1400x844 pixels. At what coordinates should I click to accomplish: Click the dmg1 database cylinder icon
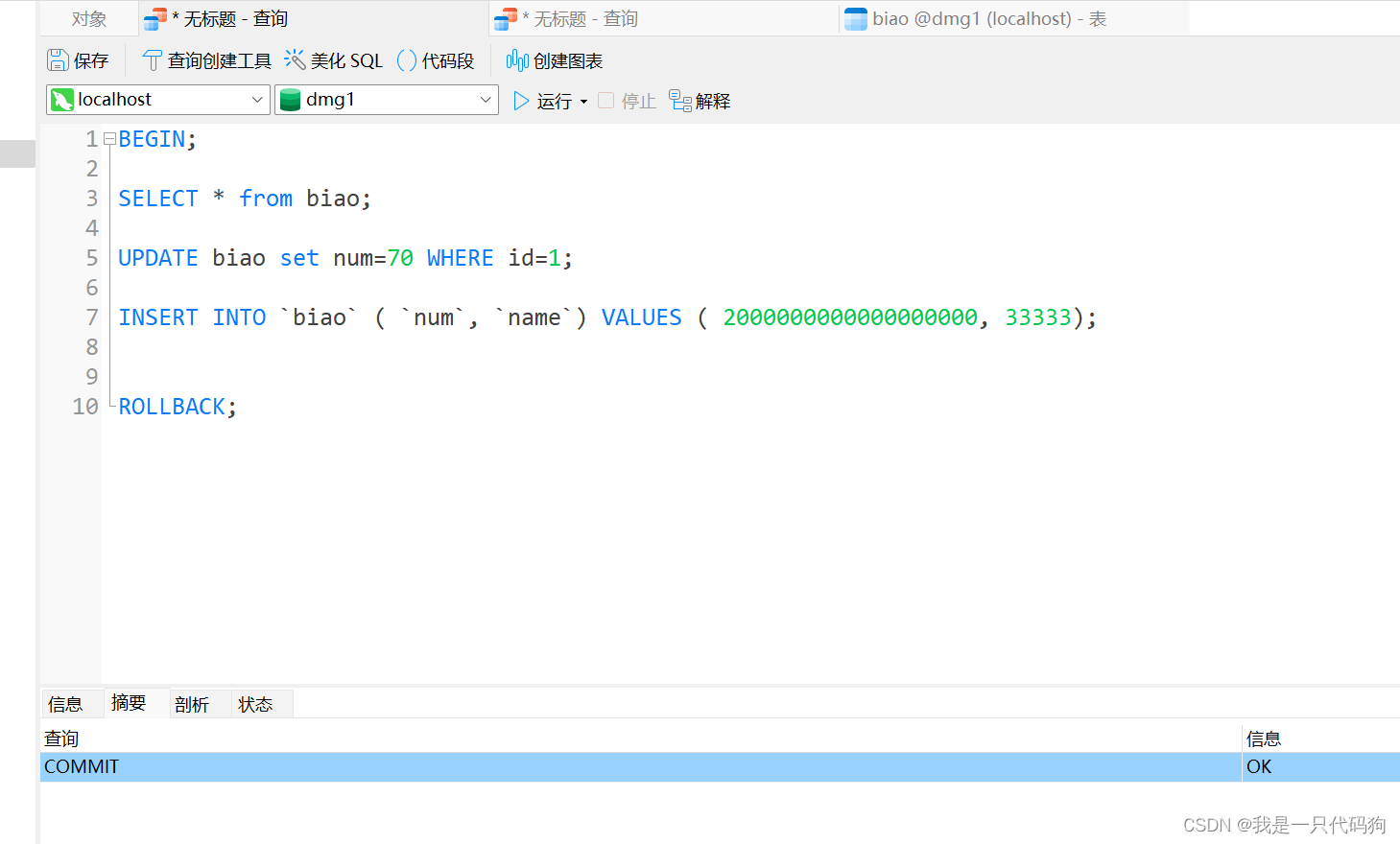(x=292, y=99)
